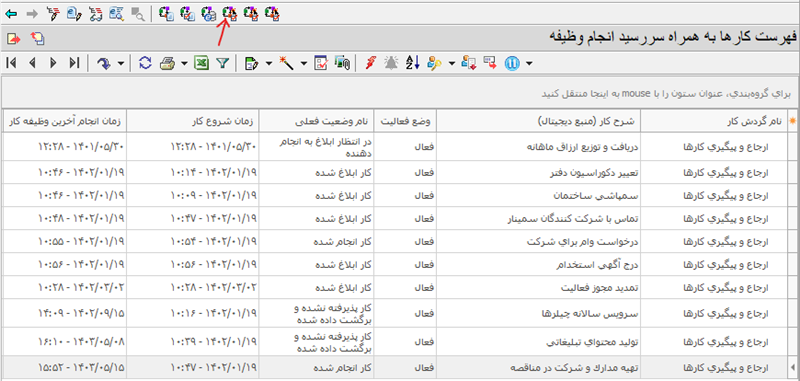Select the row 'درخواست وام برای شرکت'
This screenshot has width=800, height=381.
(x=399, y=242)
